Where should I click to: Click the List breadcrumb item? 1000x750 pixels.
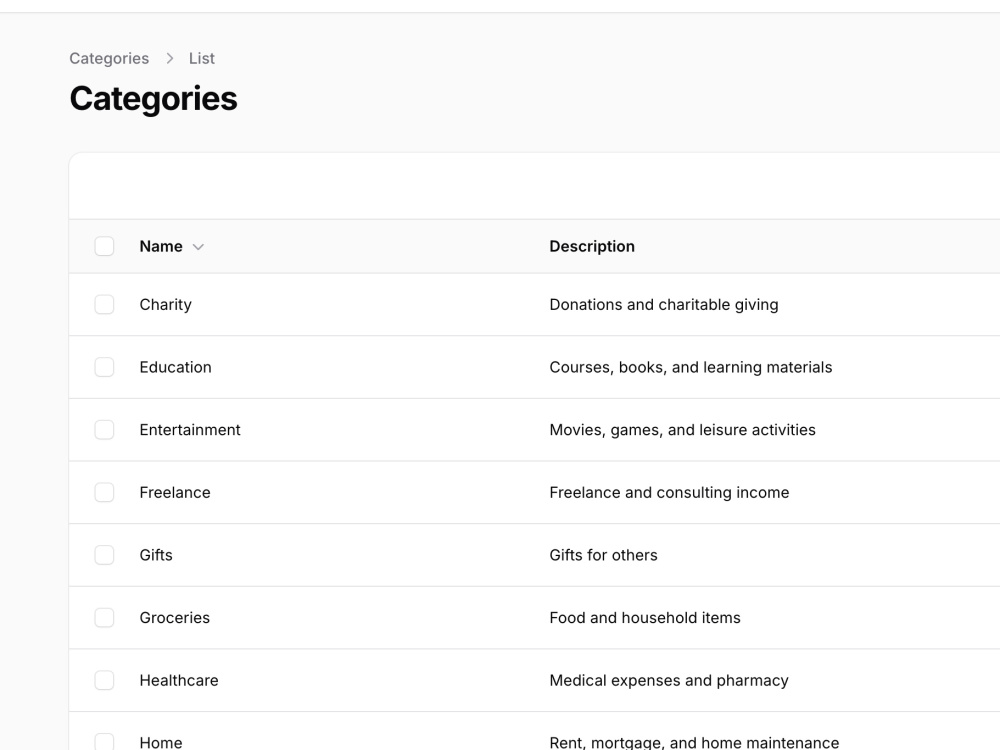(x=202, y=59)
